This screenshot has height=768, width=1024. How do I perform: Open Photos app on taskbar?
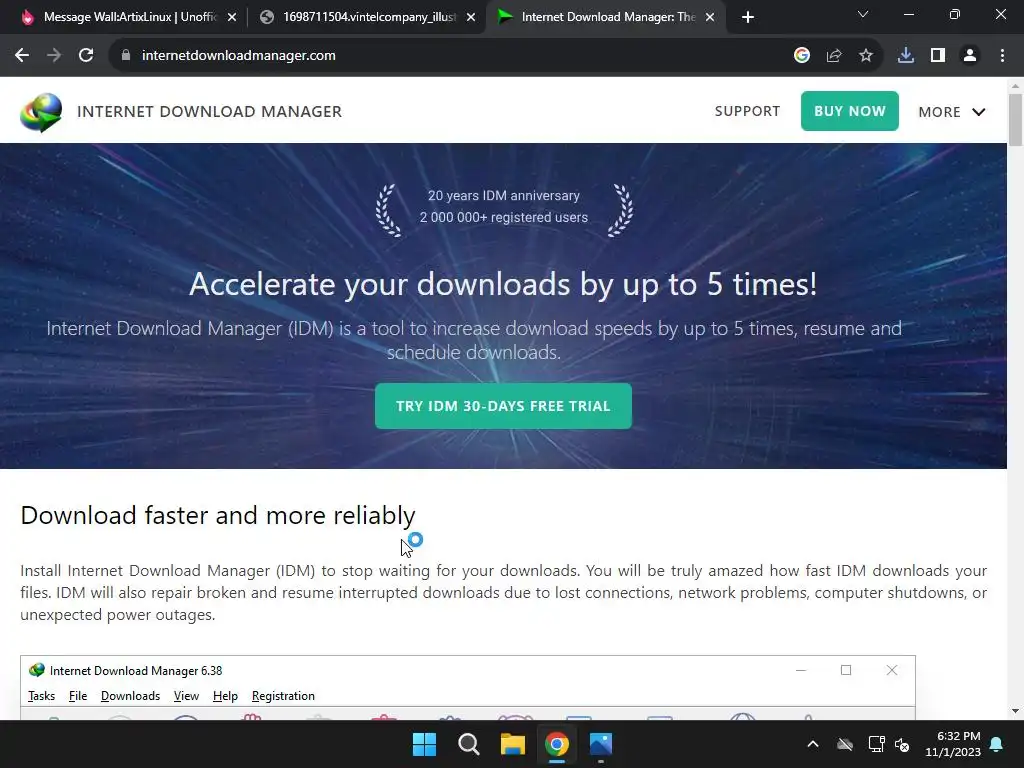coord(601,744)
